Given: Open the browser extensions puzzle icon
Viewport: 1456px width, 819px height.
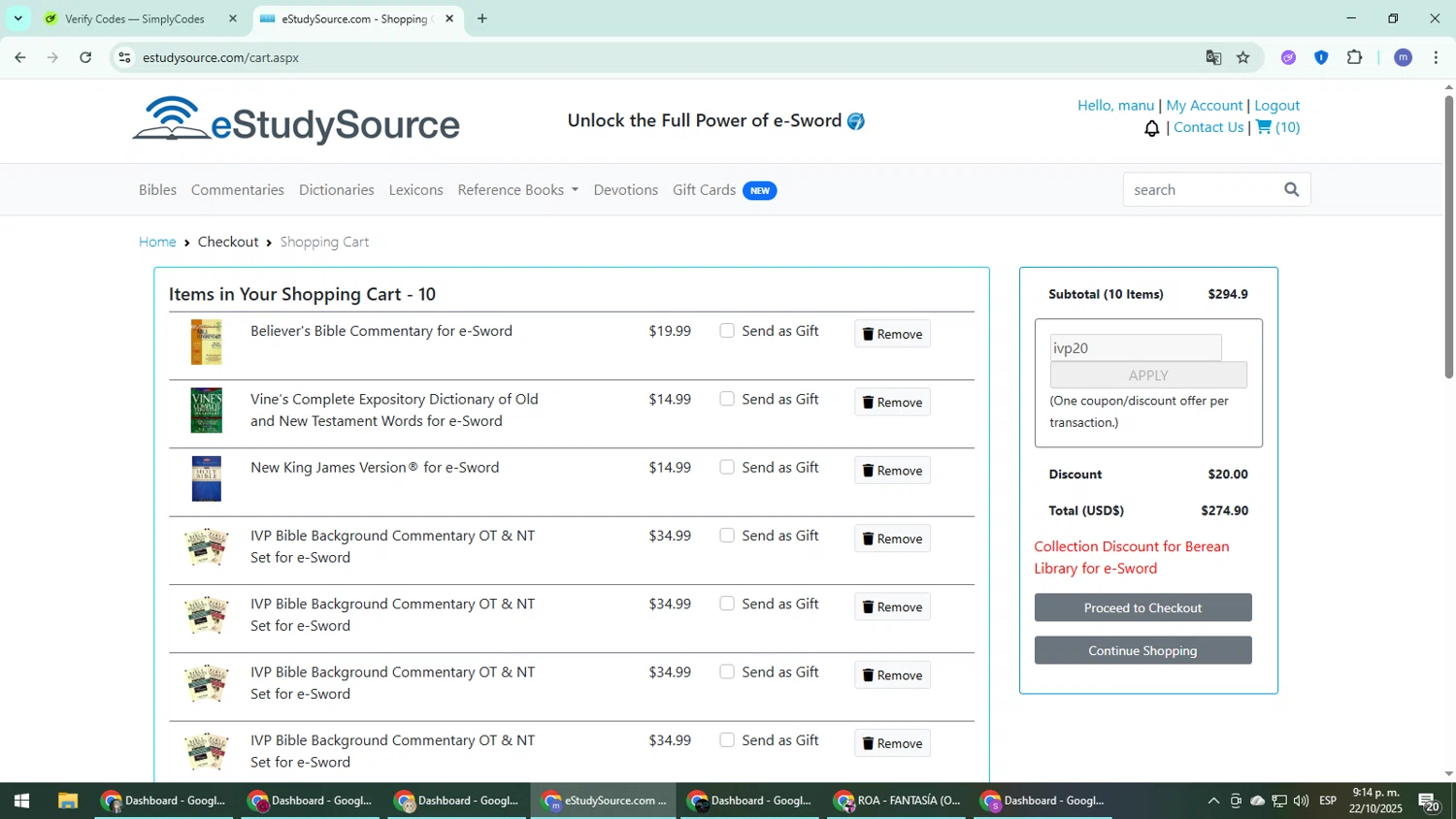Looking at the screenshot, I should point(1354,57).
